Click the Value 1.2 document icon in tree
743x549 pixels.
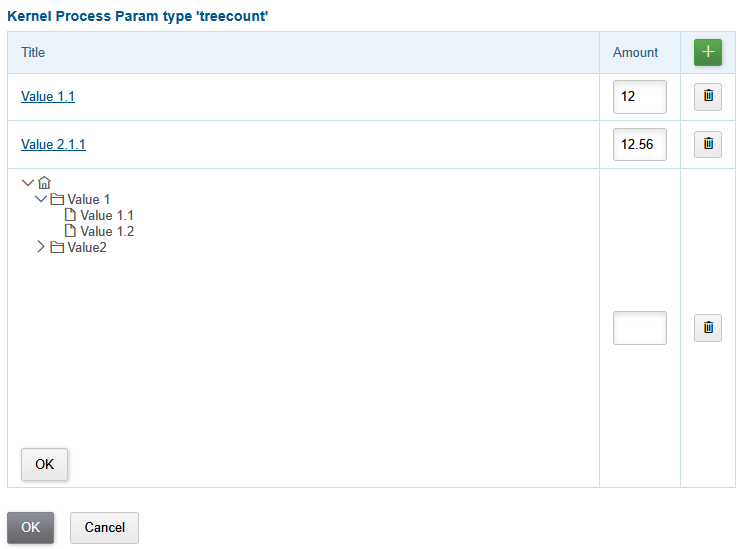[70, 231]
